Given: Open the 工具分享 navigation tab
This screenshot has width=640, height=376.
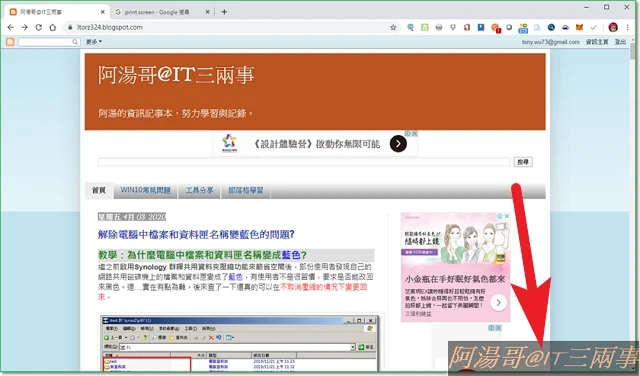Looking at the screenshot, I should pyautogui.click(x=199, y=190).
